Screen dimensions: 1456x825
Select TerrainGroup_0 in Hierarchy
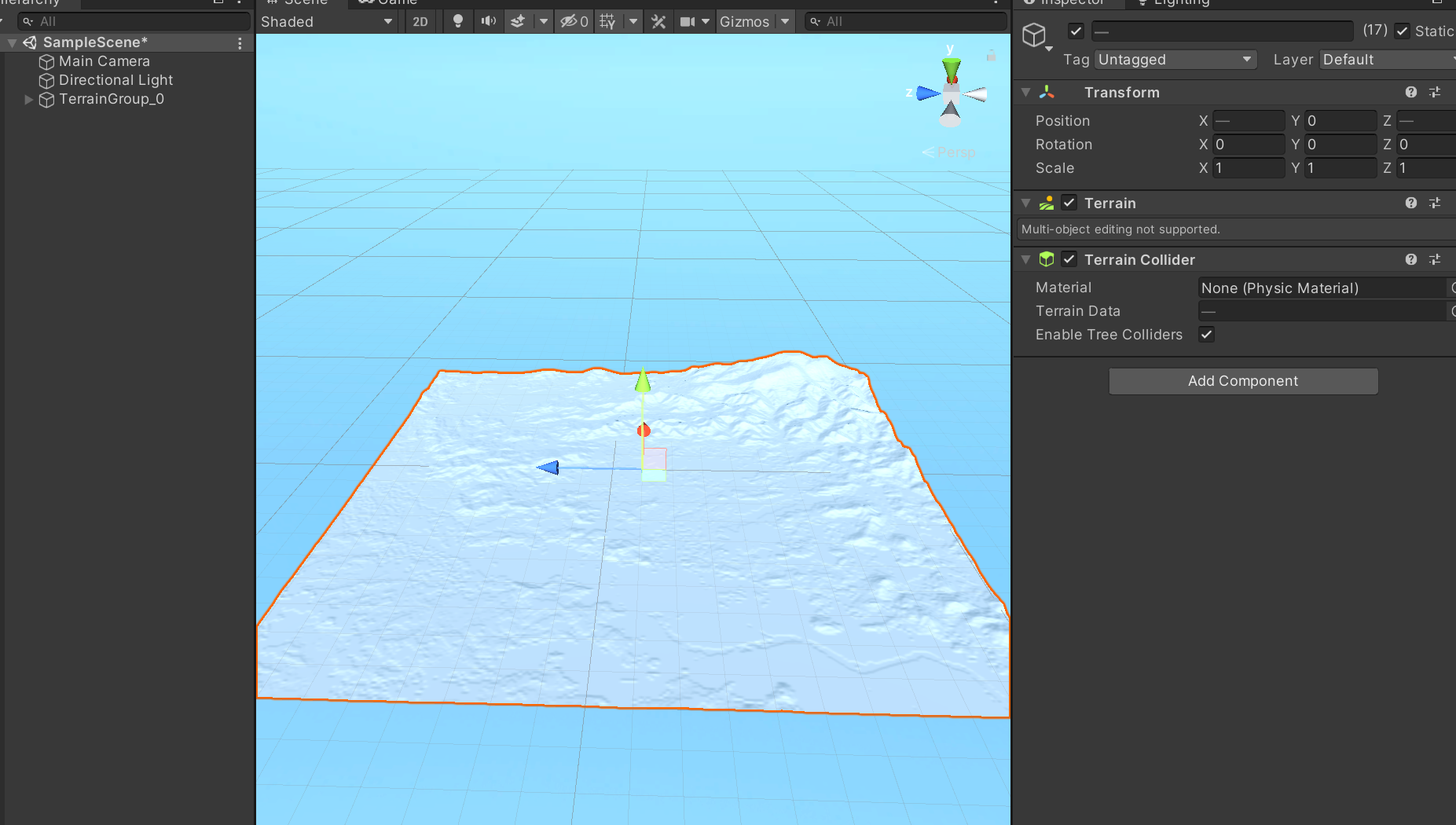click(112, 99)
